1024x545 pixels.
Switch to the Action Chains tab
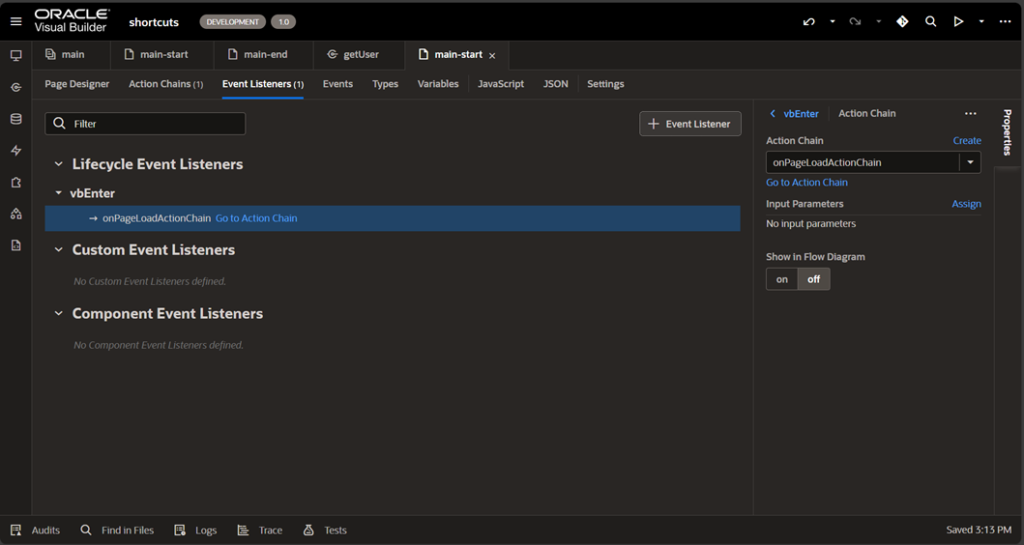coord(166,84)
